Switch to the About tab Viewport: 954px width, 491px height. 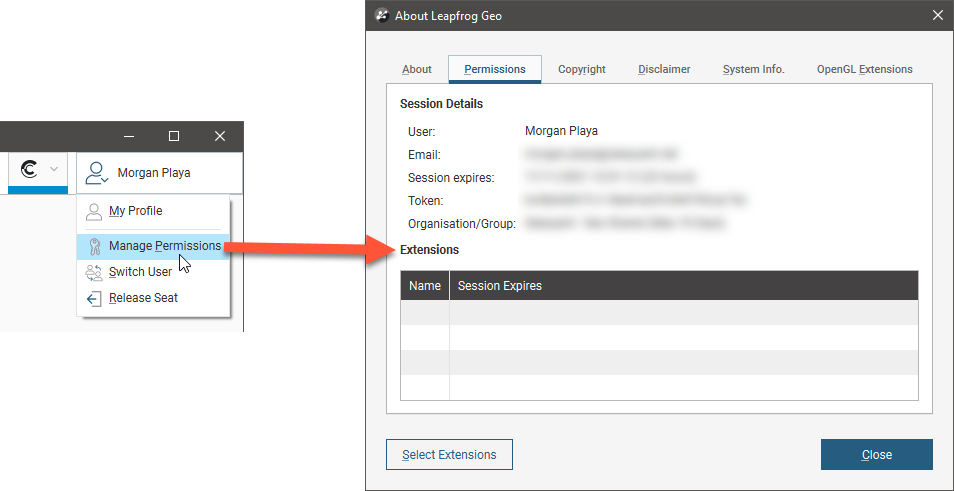tap(417, 70)
